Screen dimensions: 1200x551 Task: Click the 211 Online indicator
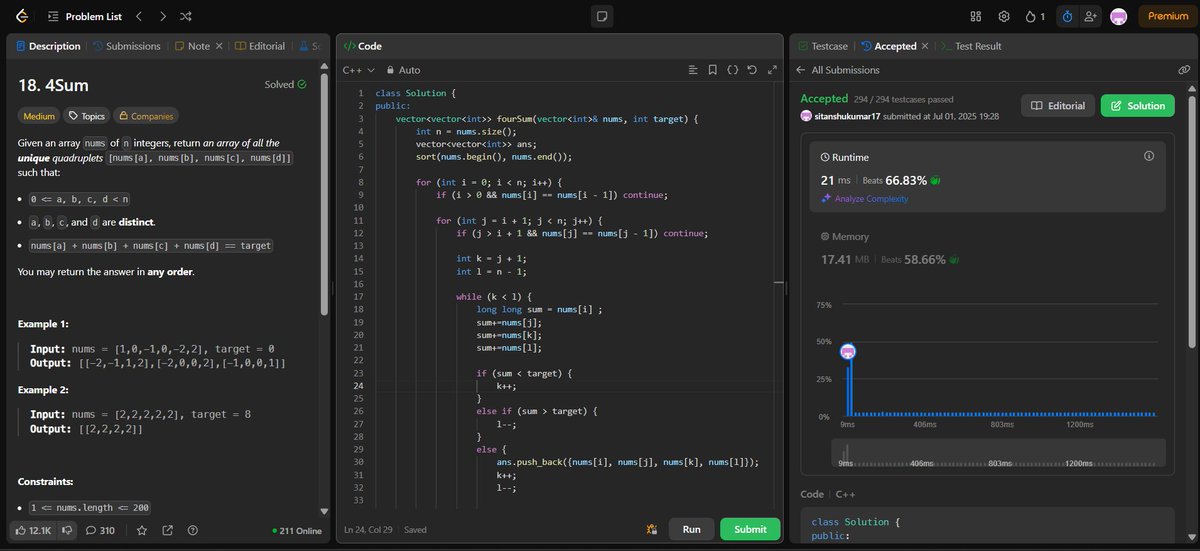(297, 530)
